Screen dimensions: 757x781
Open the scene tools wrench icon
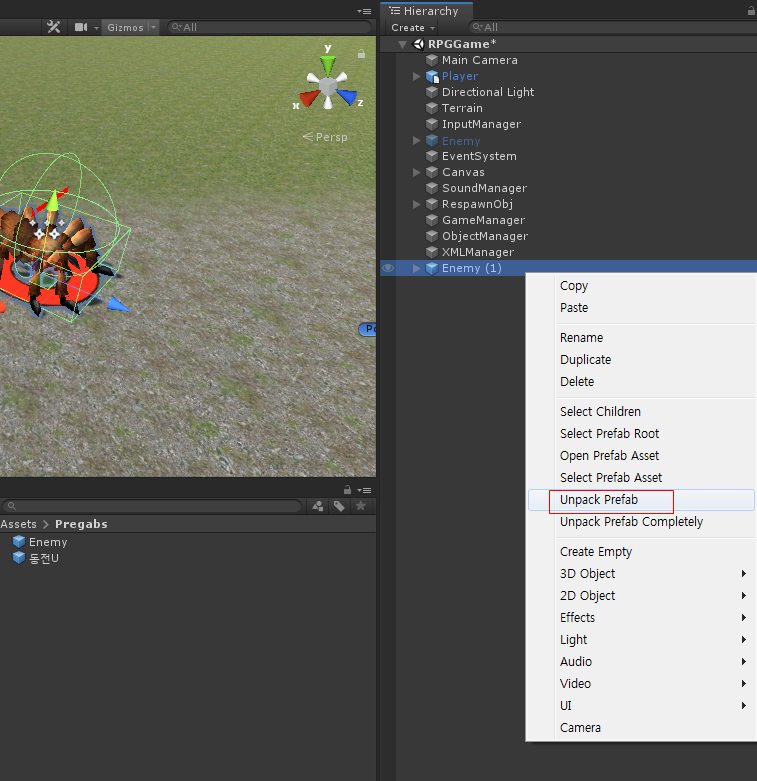click(53, 27)
